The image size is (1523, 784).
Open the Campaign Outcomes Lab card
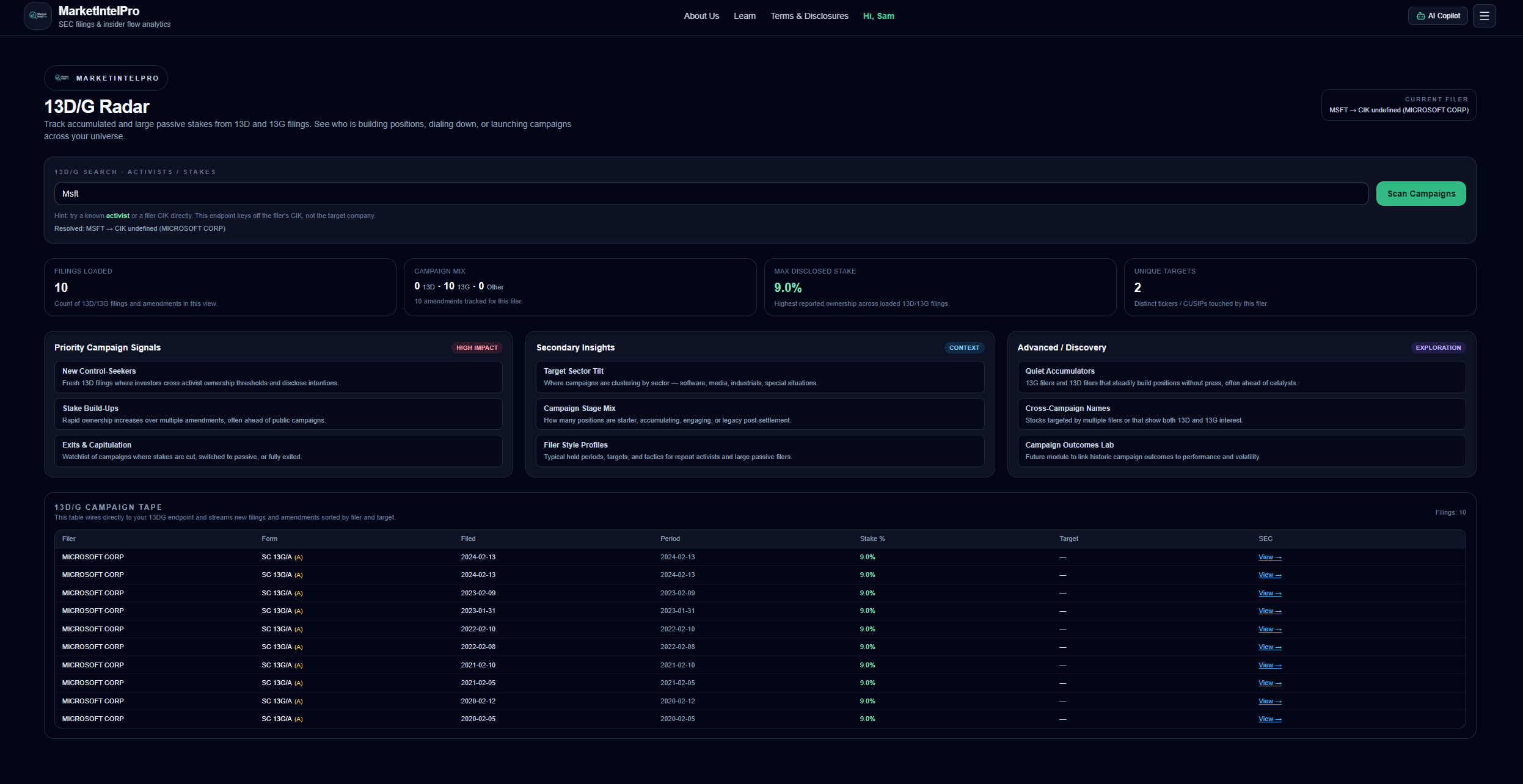click(1241, 451)
